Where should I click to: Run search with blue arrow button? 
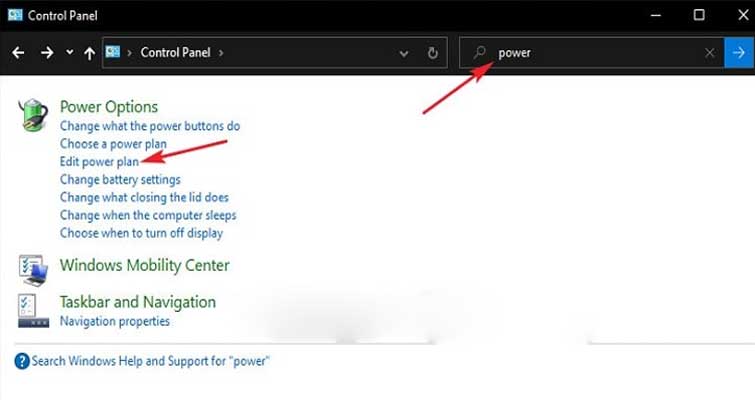(739, 52)
